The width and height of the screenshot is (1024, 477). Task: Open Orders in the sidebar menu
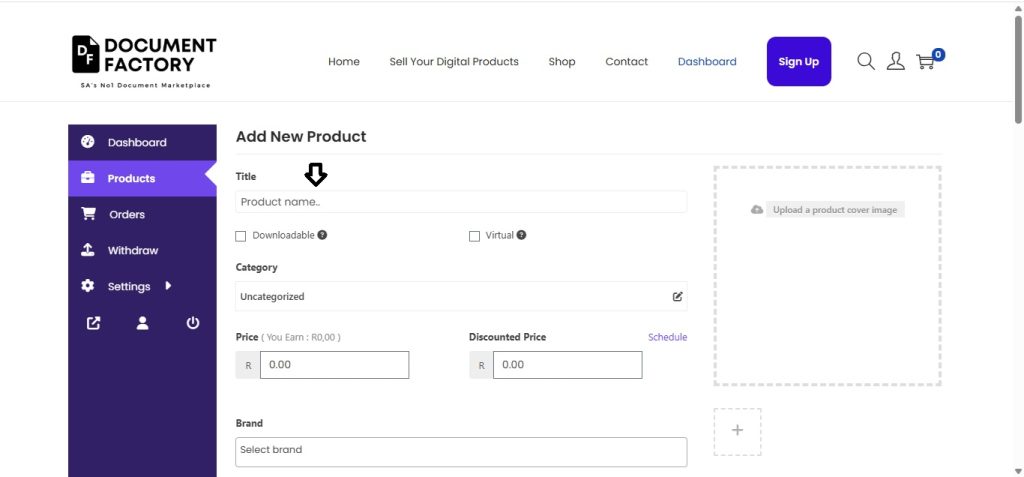(127, 214)
